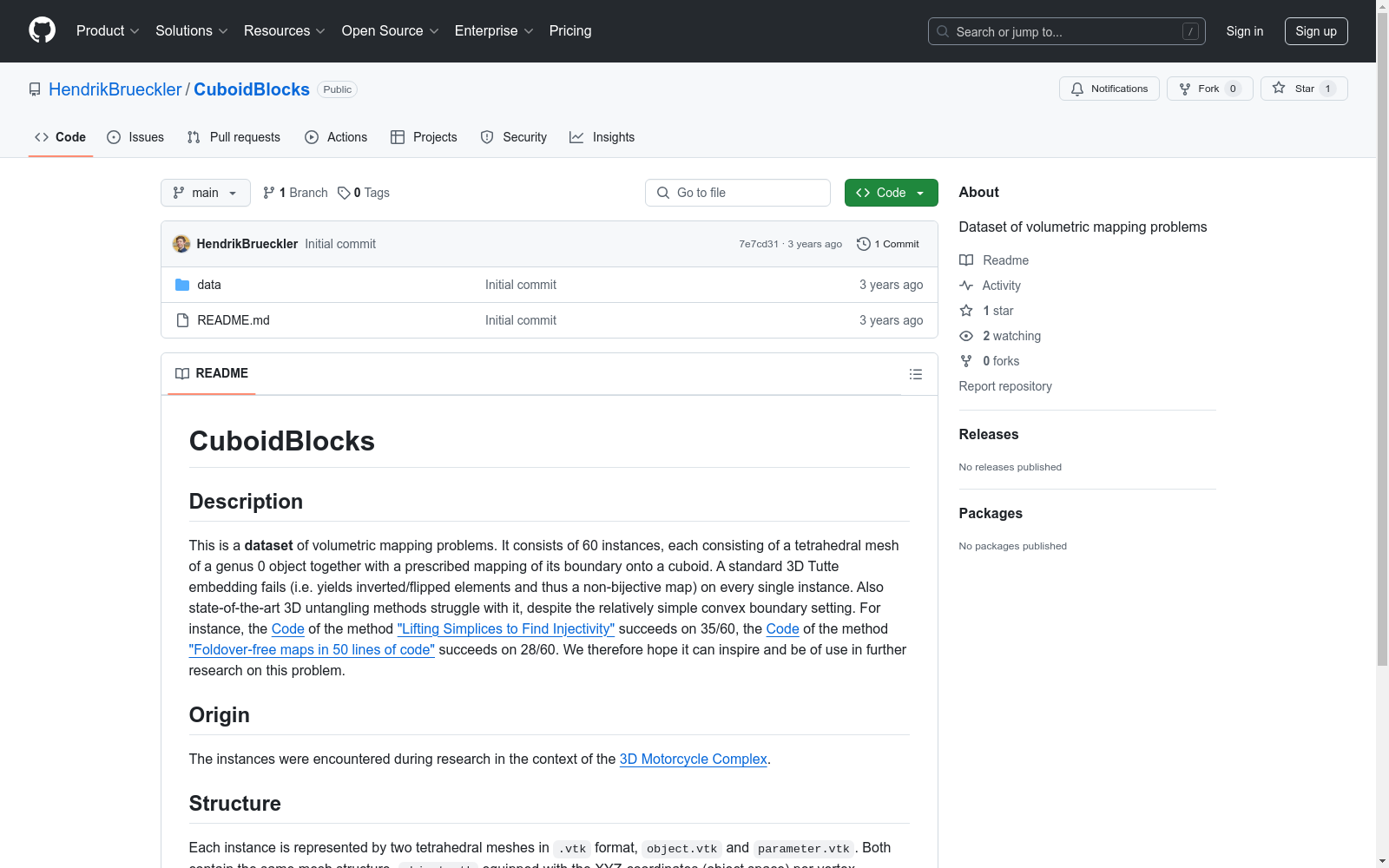Click the Go to file input
1389x868 pixels.
738,193
